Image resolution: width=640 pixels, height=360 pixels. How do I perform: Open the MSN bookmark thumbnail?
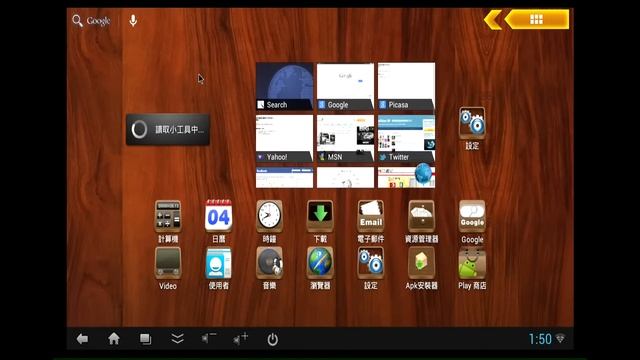345,139
